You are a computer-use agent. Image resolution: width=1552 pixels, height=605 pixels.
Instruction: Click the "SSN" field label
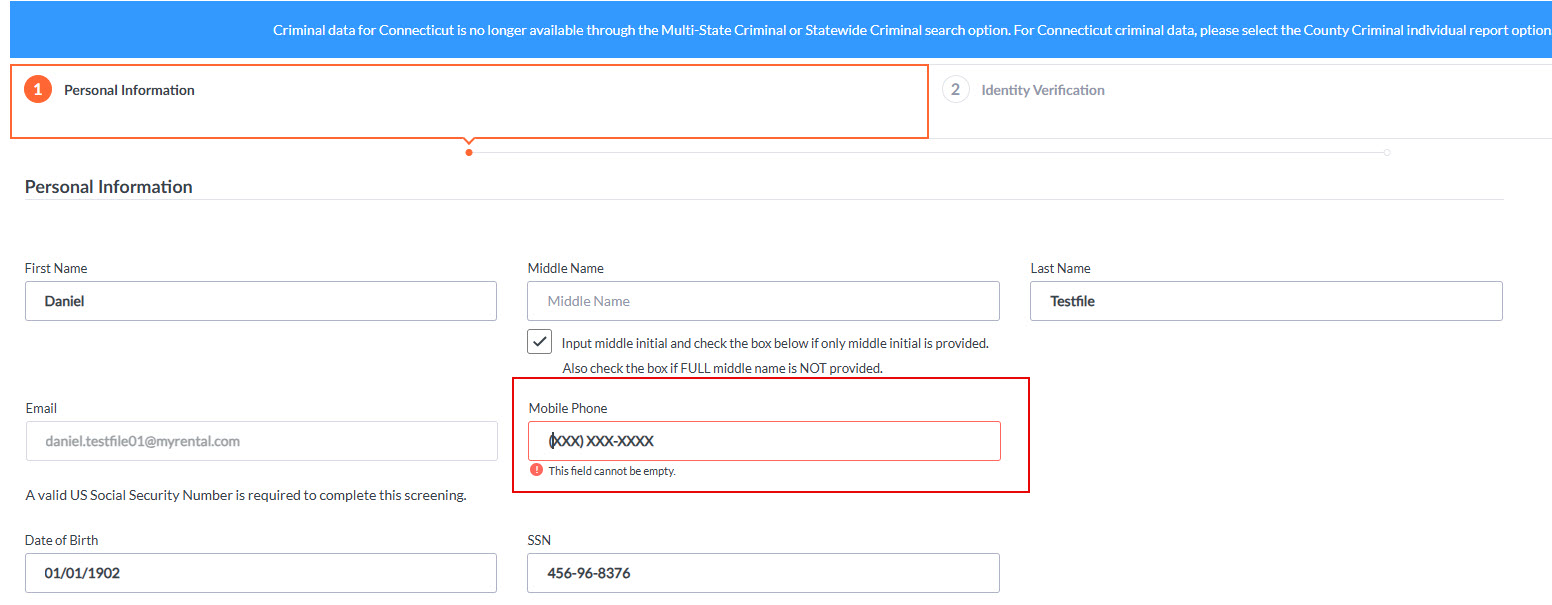539,540
